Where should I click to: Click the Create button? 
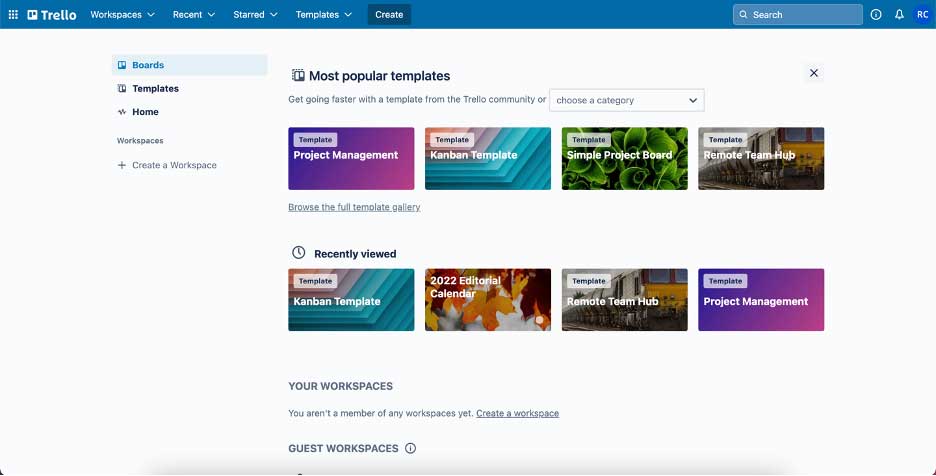(389, 14)
